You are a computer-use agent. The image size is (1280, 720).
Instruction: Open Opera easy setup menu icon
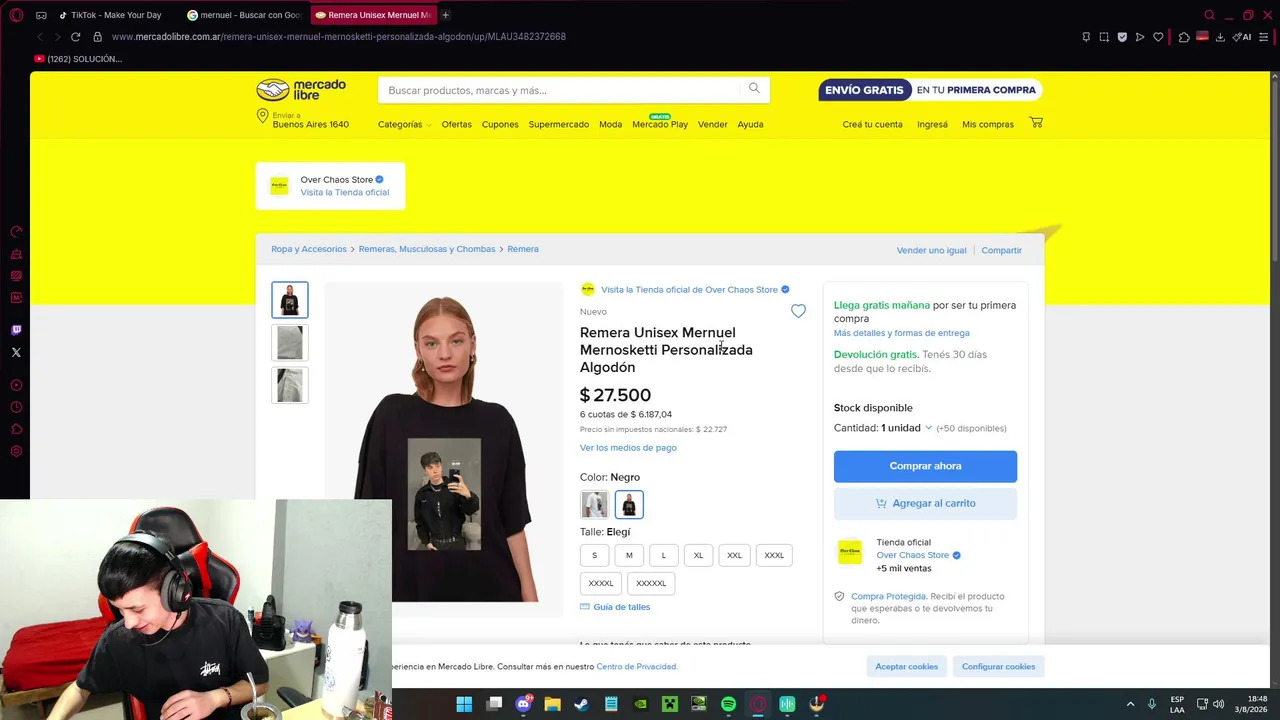pyautogui.click(x=1263, y=37)
